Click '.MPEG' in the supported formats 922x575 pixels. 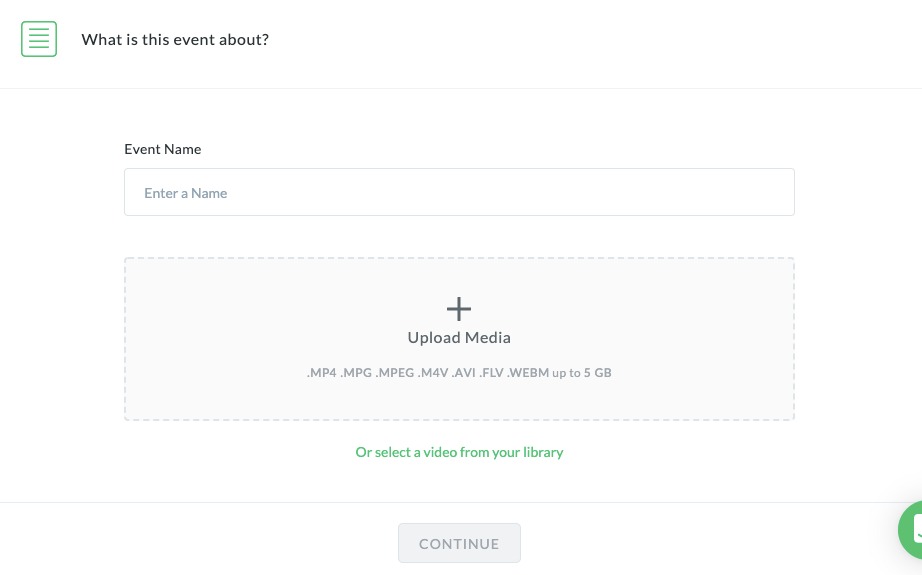point(396,373)
